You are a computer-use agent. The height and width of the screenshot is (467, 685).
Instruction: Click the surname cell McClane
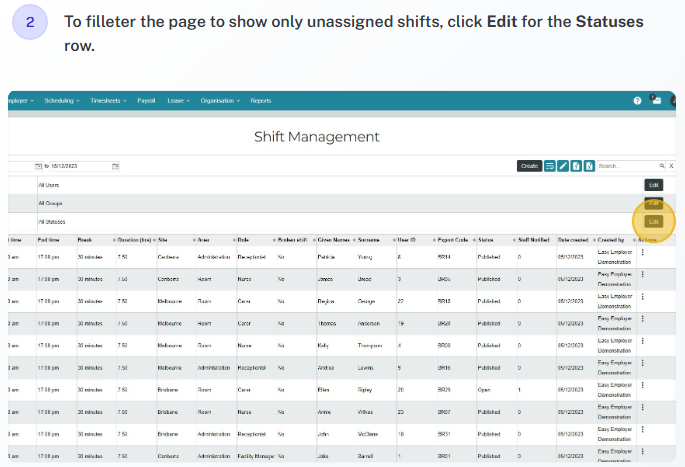coord(368,434)
